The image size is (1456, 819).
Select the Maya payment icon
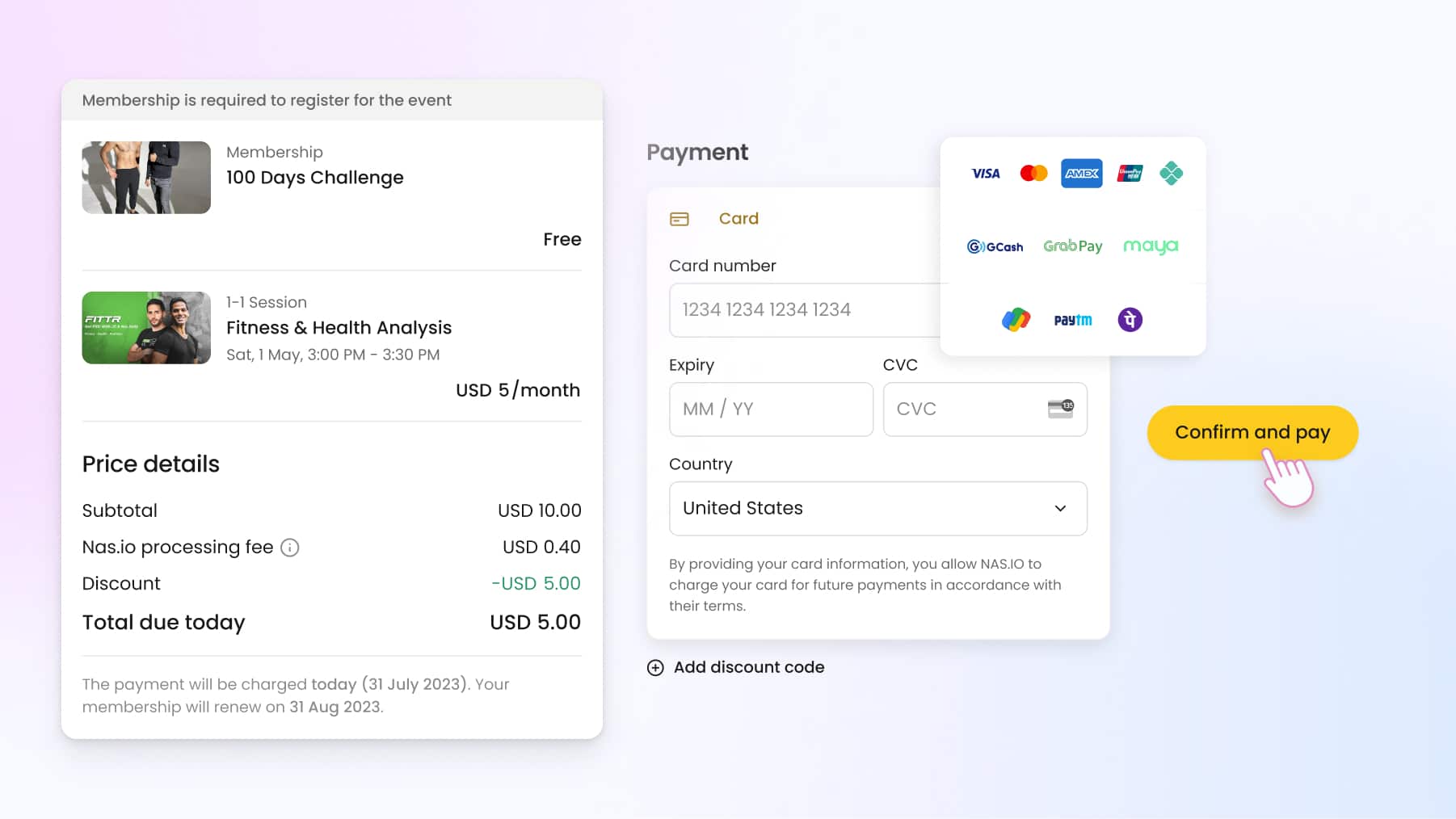pyautogui.click(x=1151, y=246)
